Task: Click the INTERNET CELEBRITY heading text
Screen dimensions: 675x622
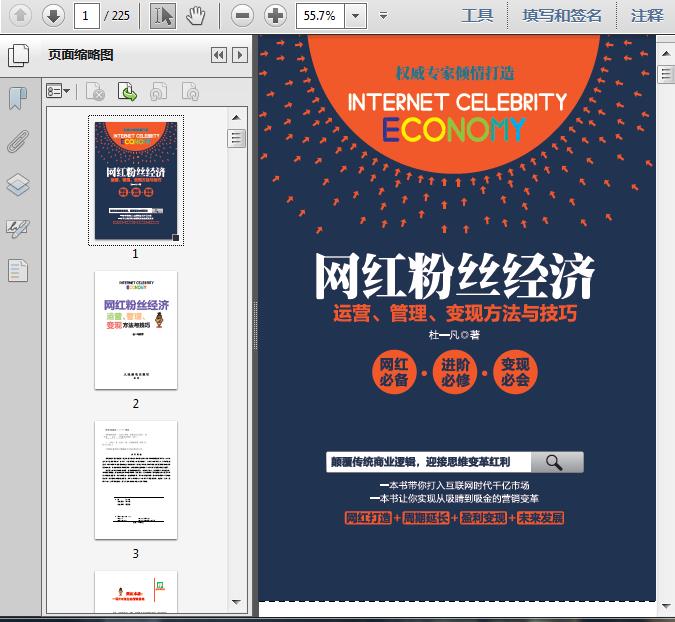Action: (457, 102)
